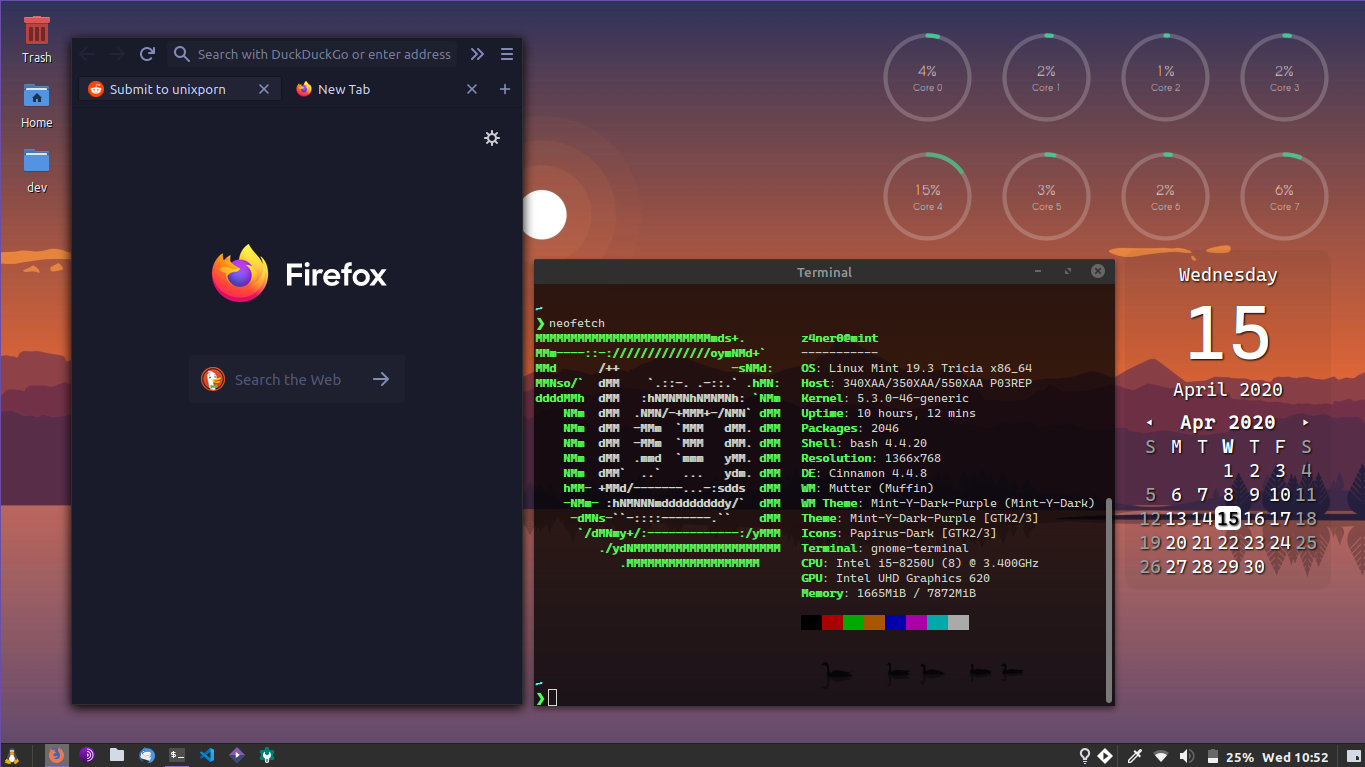
Task: Open a new Firefox tab with plus
Action: click(x=505, y=89)
